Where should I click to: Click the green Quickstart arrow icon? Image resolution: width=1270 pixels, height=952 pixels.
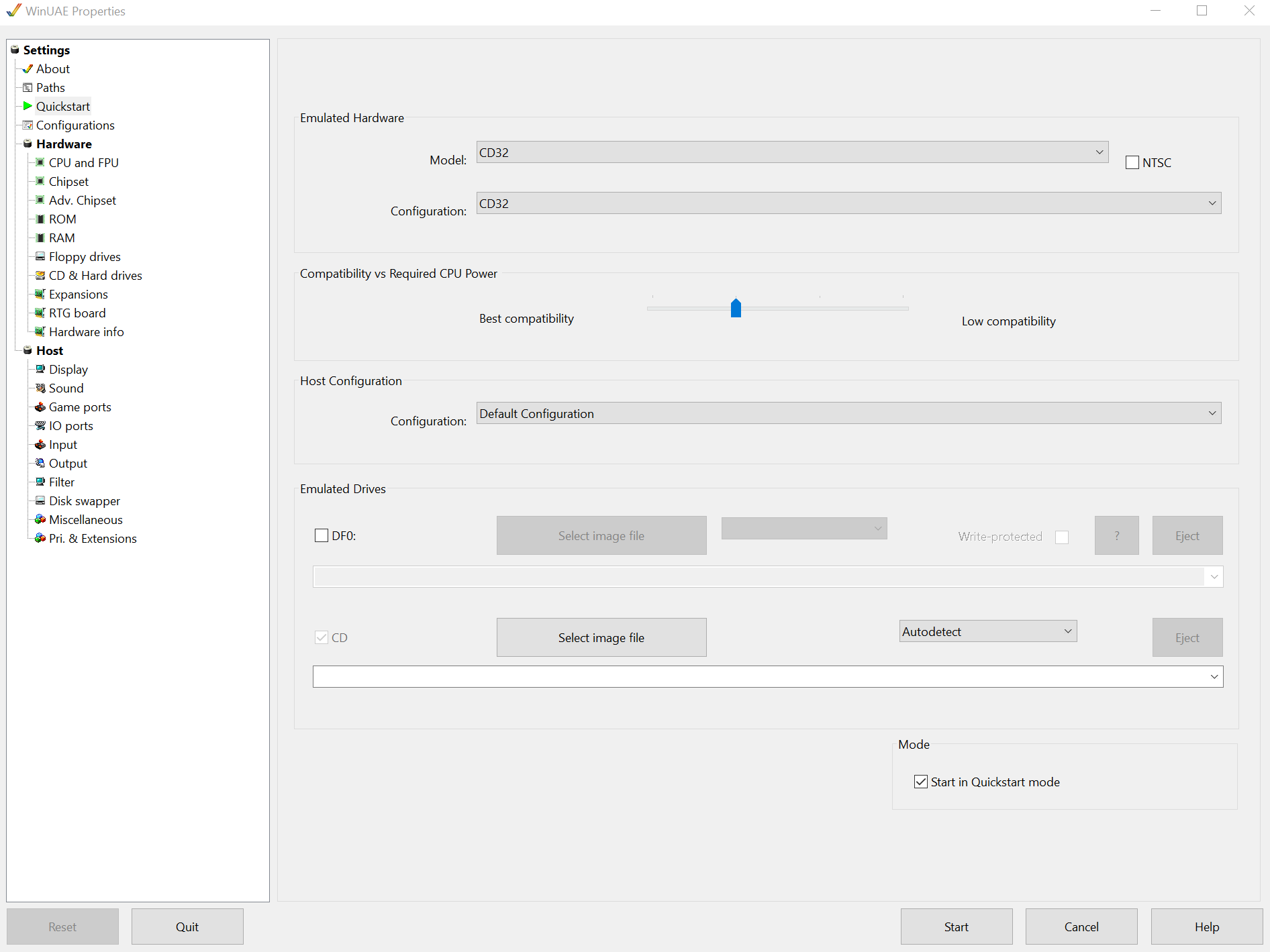(28, 106)
